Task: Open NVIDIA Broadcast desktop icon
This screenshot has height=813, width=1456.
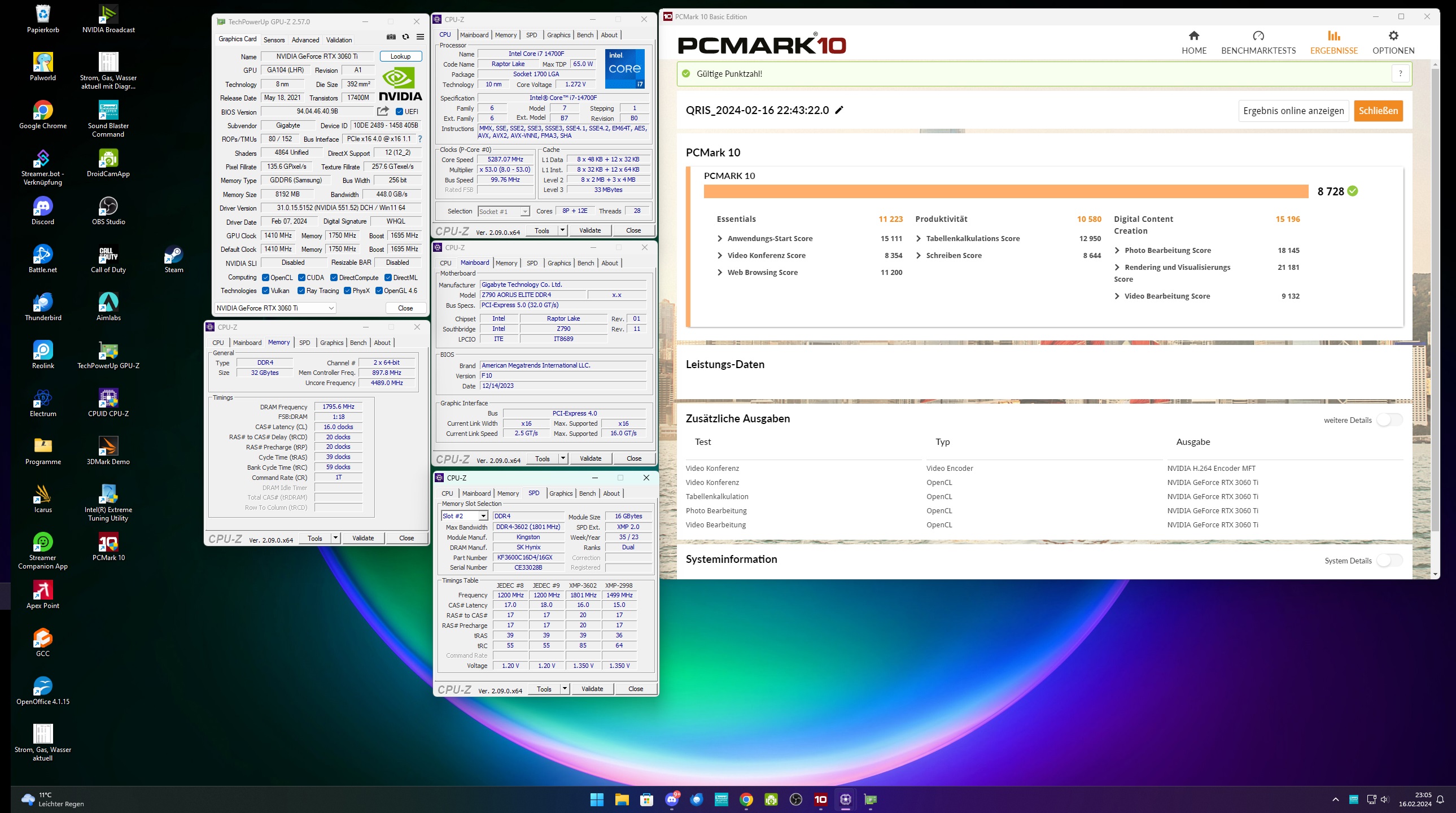Action: coord(108,19)
